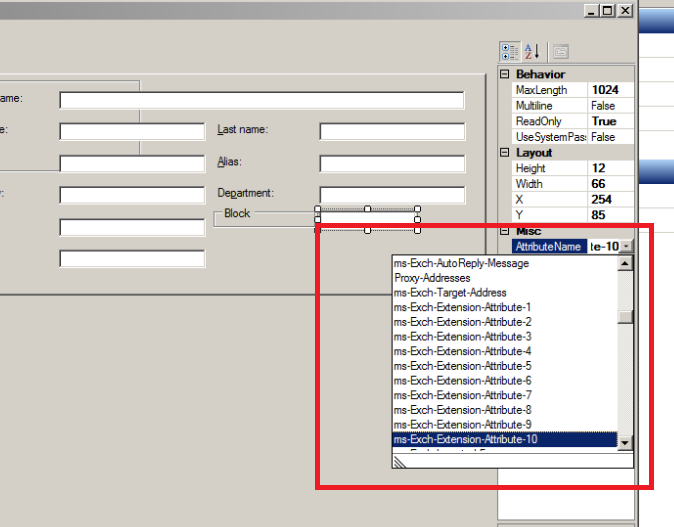The image size is (674, 527).
Task: Click the UseSystemPas False value
Action: (610, 137)
